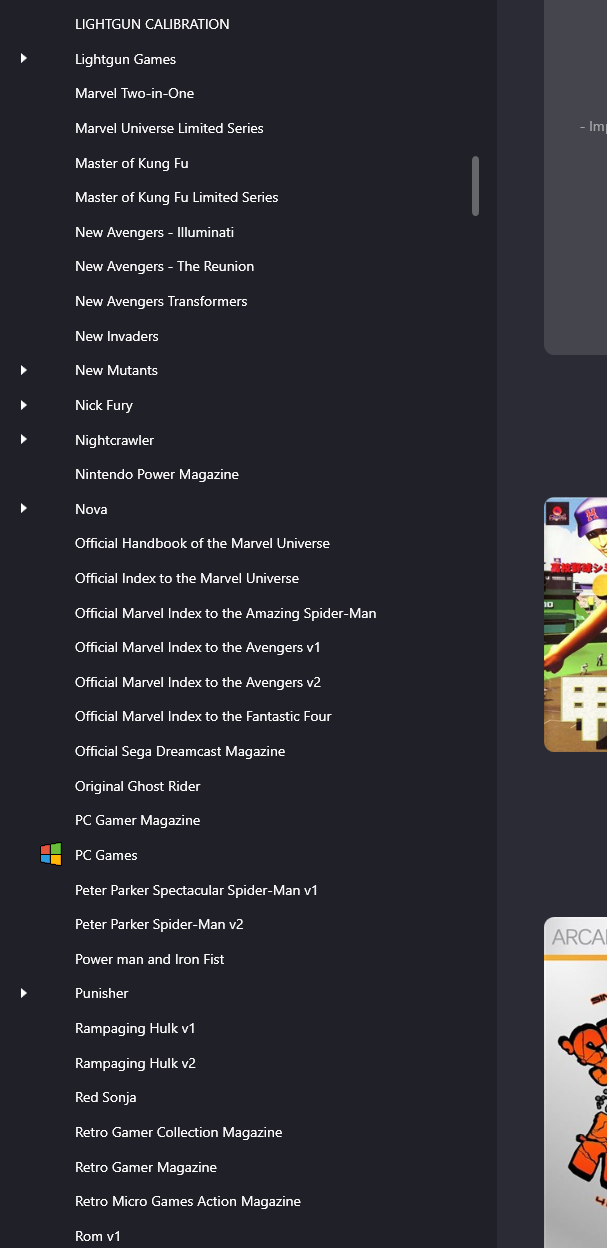Select Lightgun Games label
This screenshot has width=607, height=1248.
pyautogui.click(x=125, y=59)
